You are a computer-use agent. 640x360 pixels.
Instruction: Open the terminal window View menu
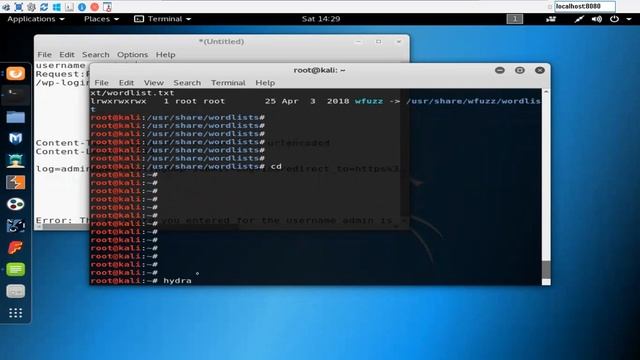[x=153, y=83]
